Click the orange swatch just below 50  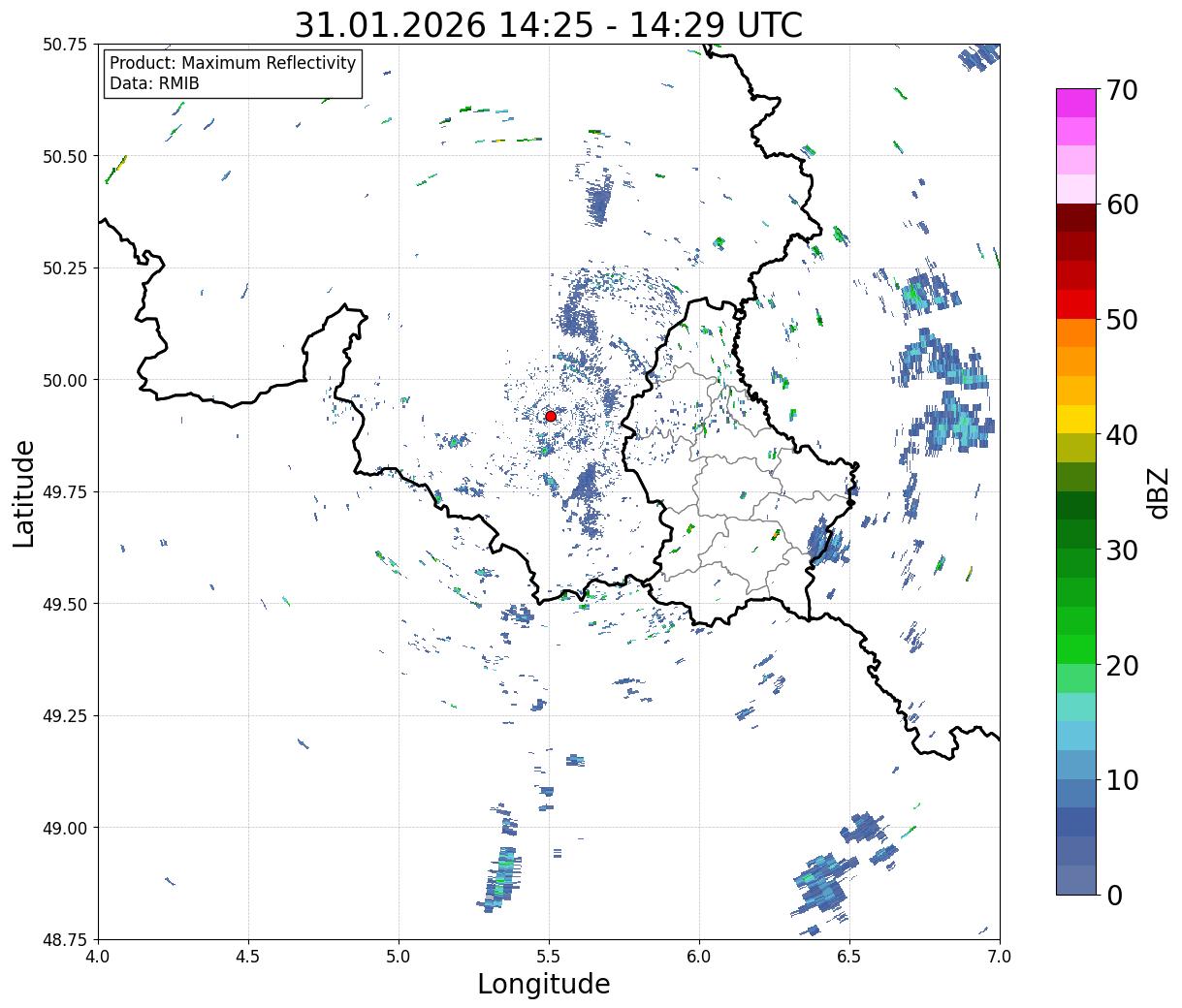[1076, 333]
